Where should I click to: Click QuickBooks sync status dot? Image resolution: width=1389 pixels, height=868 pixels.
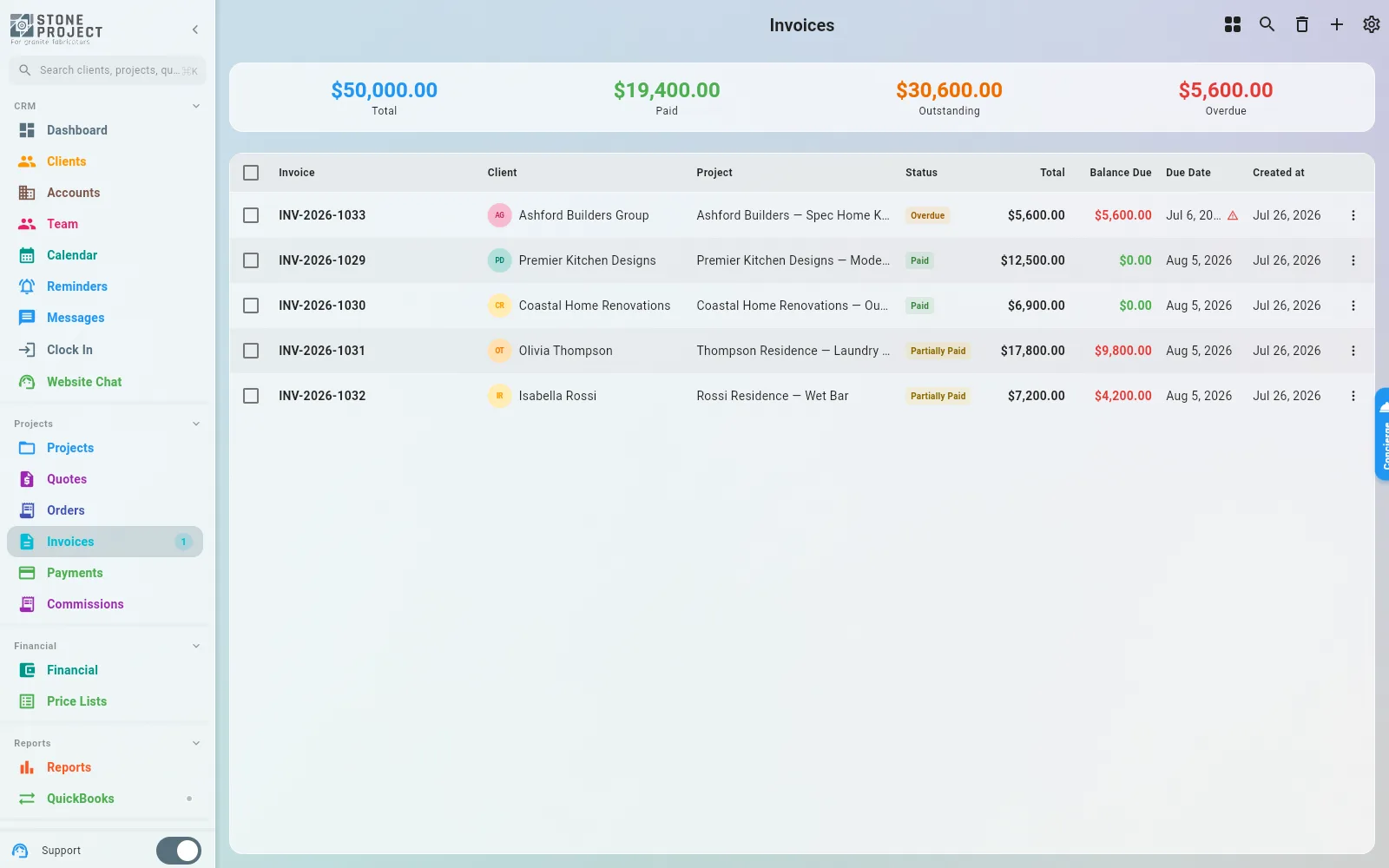point(189,799)
